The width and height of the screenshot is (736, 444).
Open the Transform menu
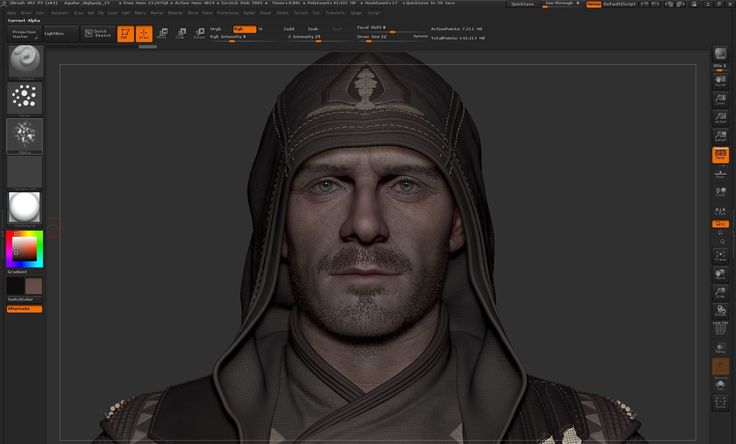tap(335, 13)
